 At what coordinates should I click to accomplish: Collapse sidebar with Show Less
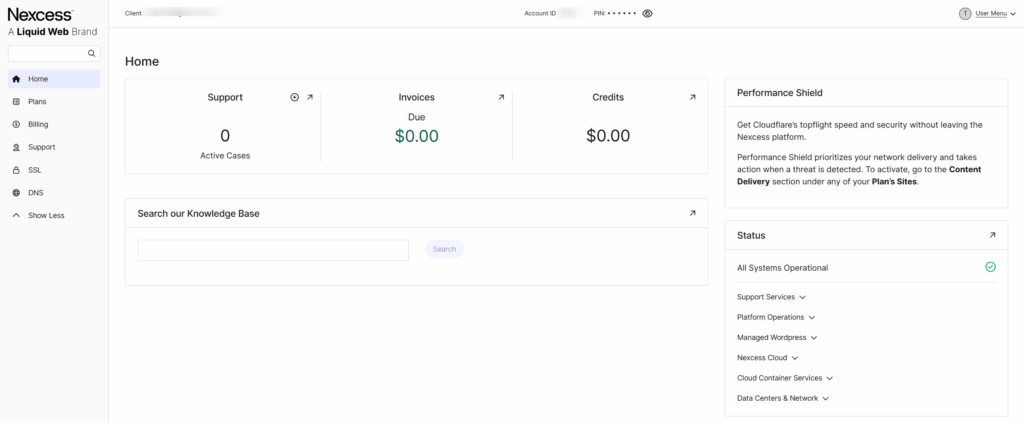coord(46,215)
